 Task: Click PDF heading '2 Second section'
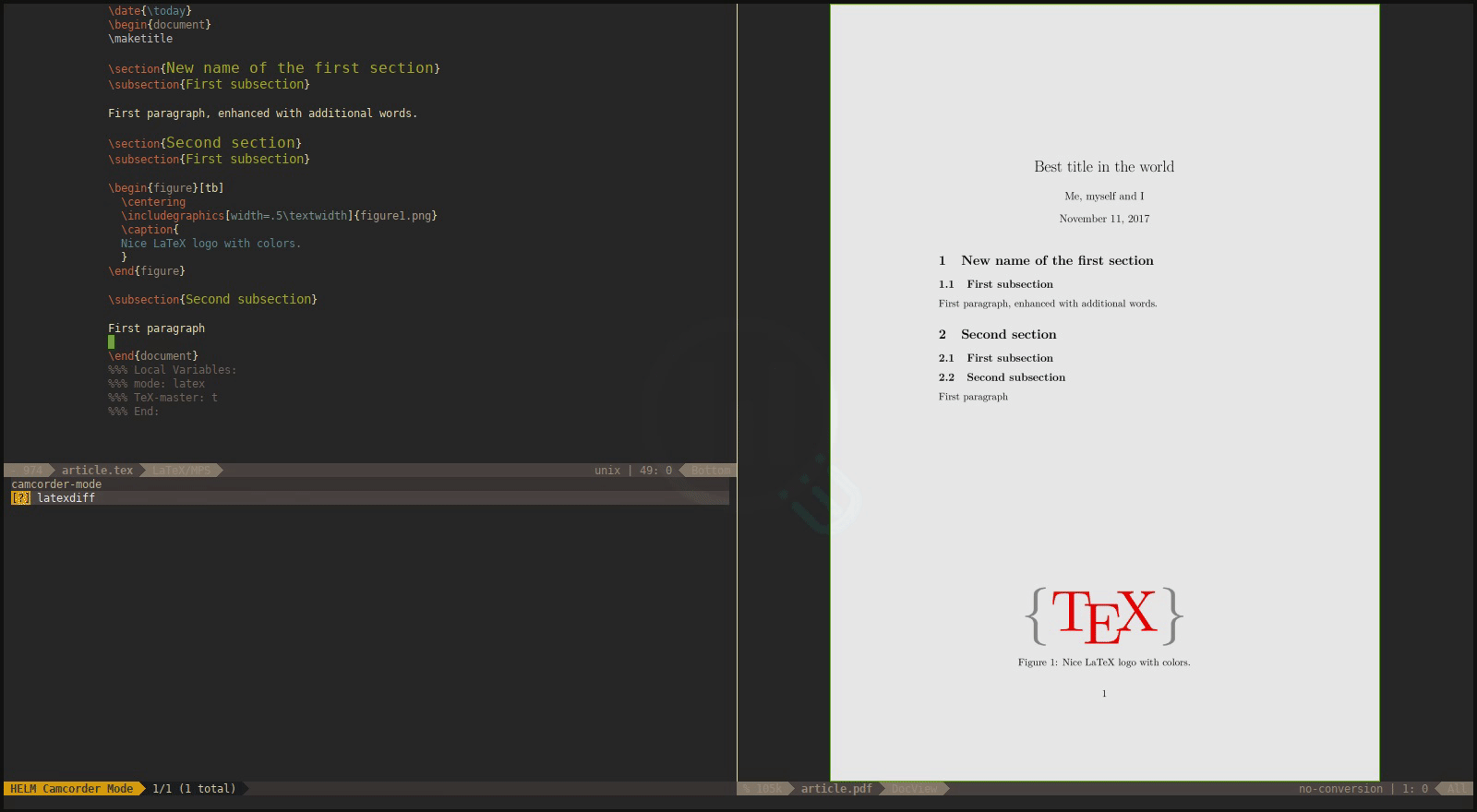997,335
